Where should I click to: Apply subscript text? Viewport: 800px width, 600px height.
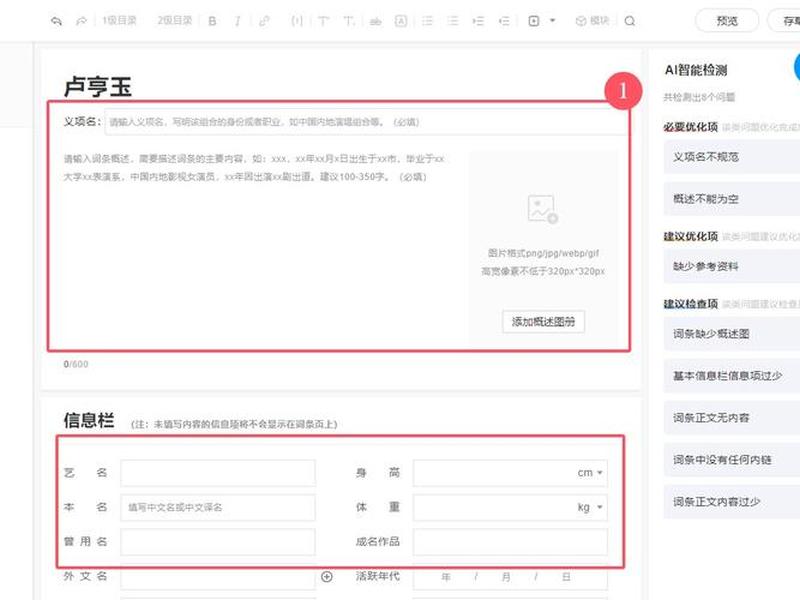tap(349, 21)
